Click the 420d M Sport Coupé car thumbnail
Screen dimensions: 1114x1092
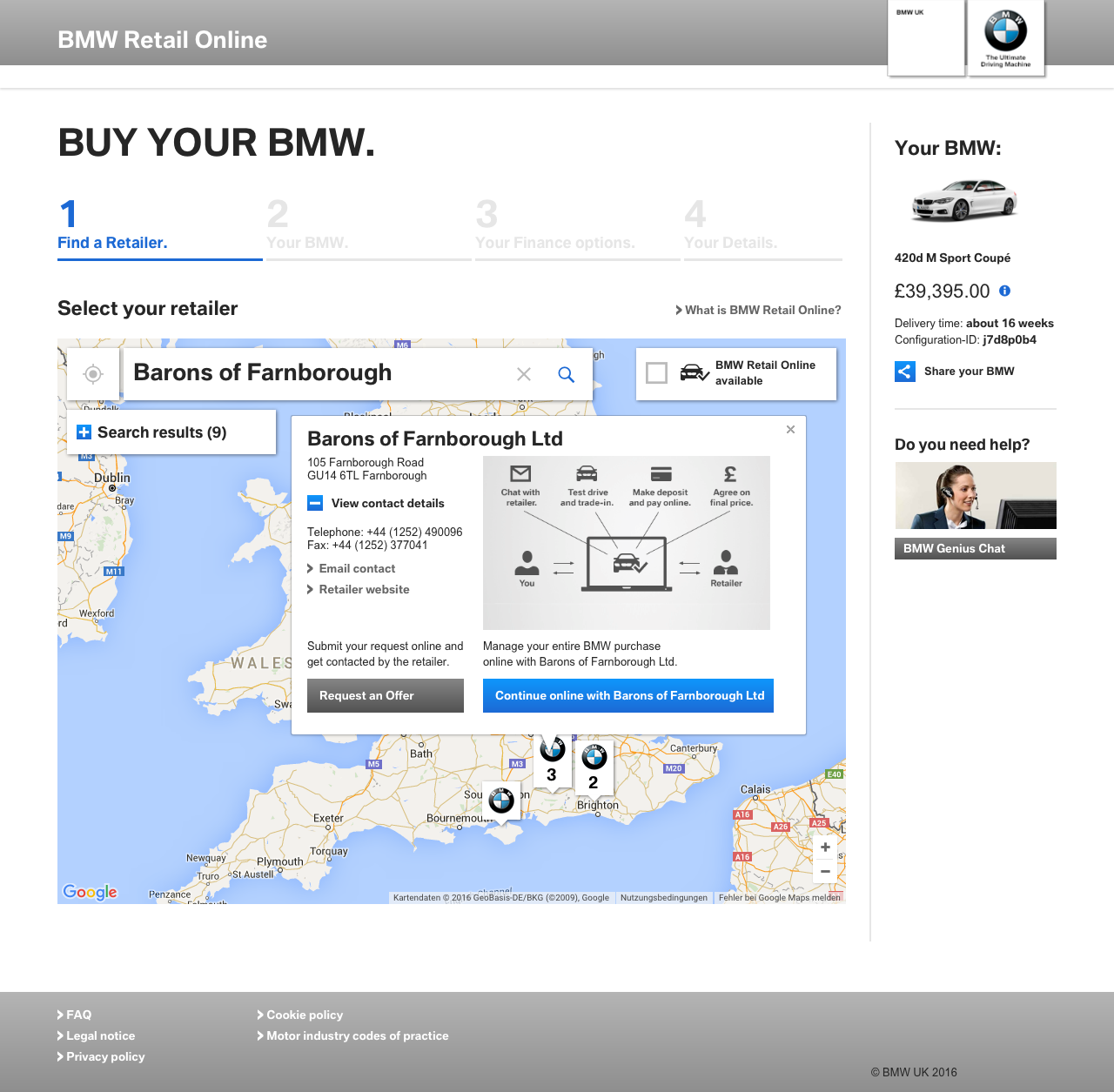963,200
